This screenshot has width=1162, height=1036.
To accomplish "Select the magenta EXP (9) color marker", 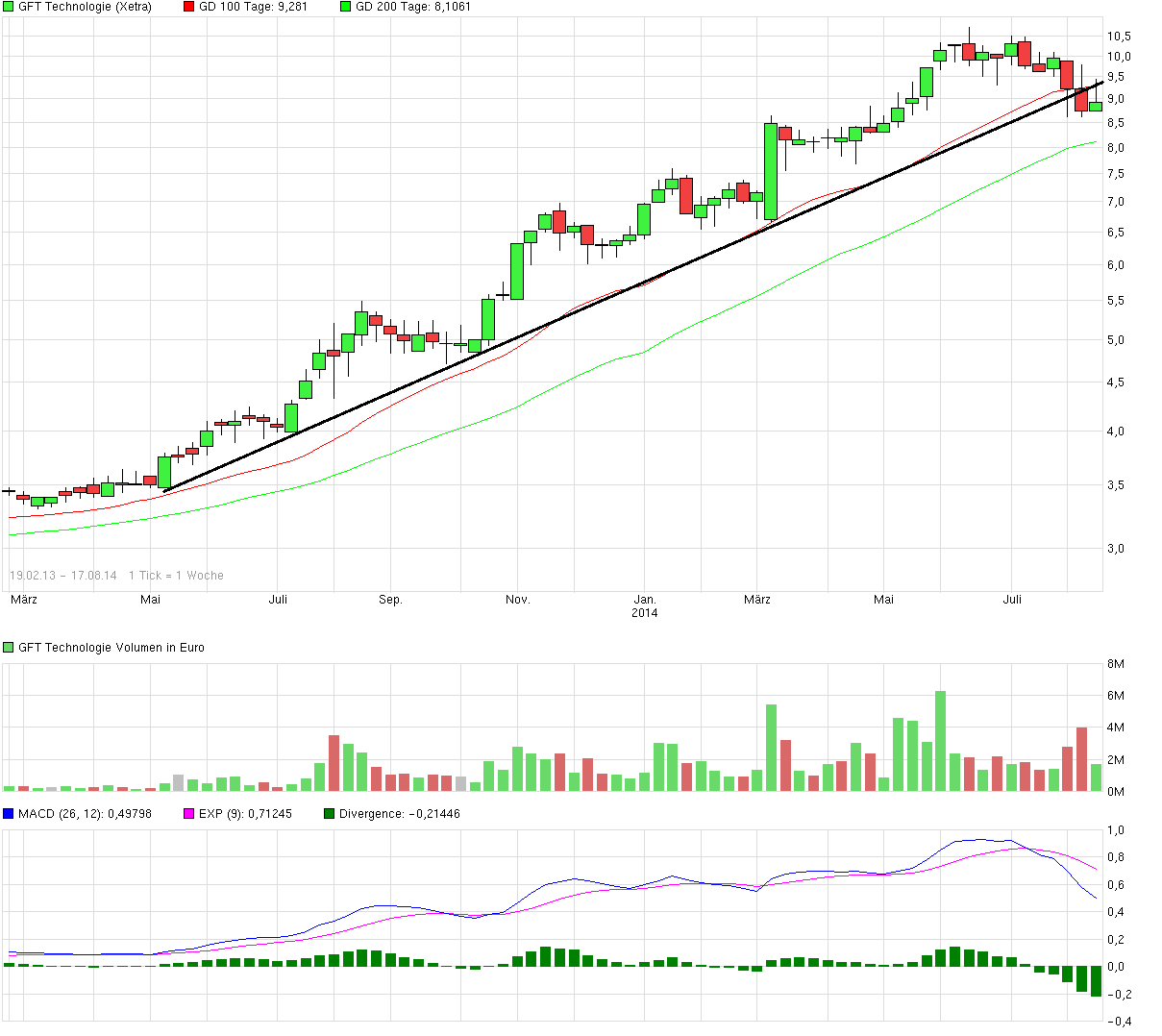I will pyautogui.click(x=186, y=813).
